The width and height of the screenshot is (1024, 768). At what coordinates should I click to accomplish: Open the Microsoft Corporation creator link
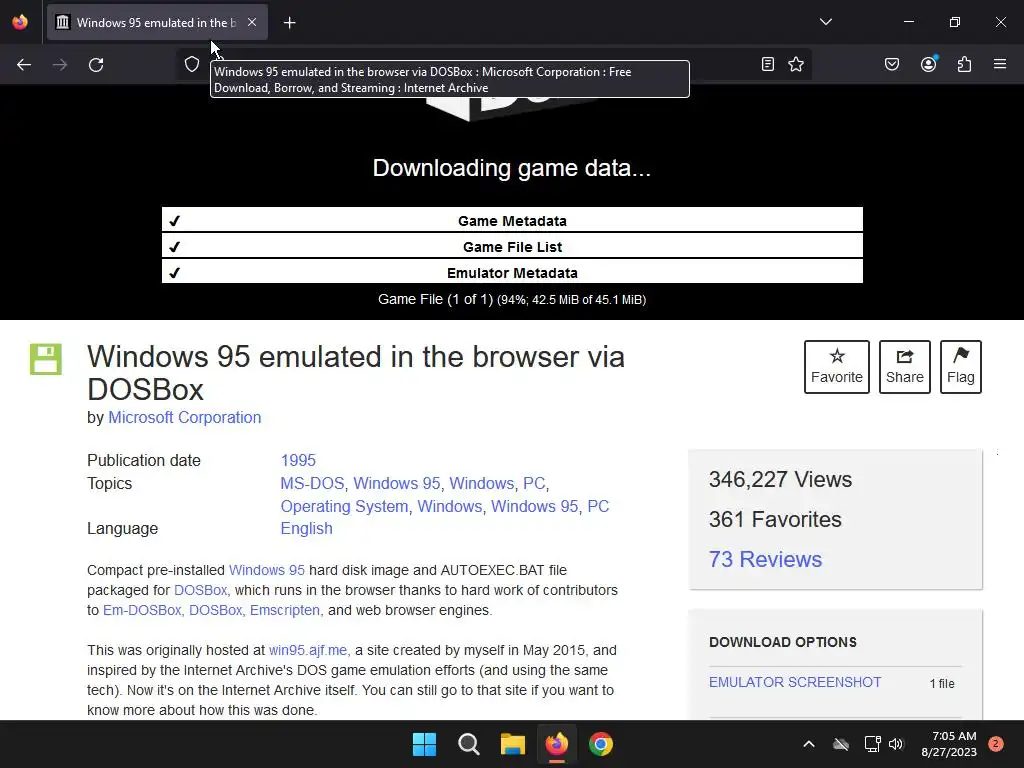point(185,417)
